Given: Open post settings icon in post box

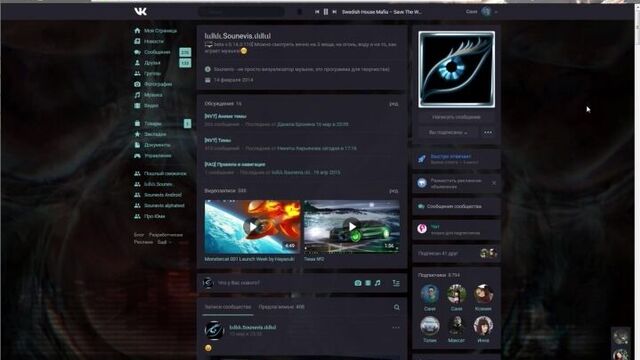Looking at the screenshot, I should [x=396, y=283].
